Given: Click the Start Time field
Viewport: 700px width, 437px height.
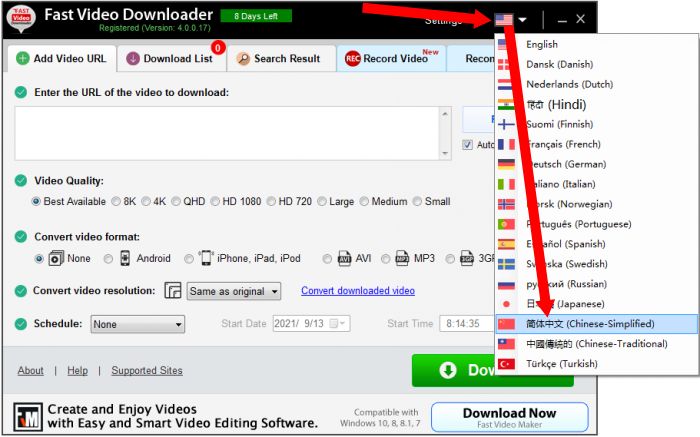Looking at the screenshot, I should (467, 324).
